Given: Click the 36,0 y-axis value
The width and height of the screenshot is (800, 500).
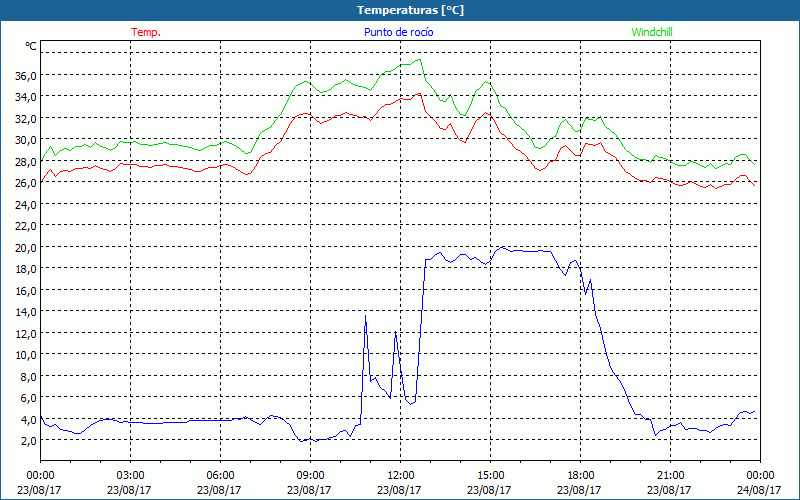Looking at the screenshot, I should 26,75.
